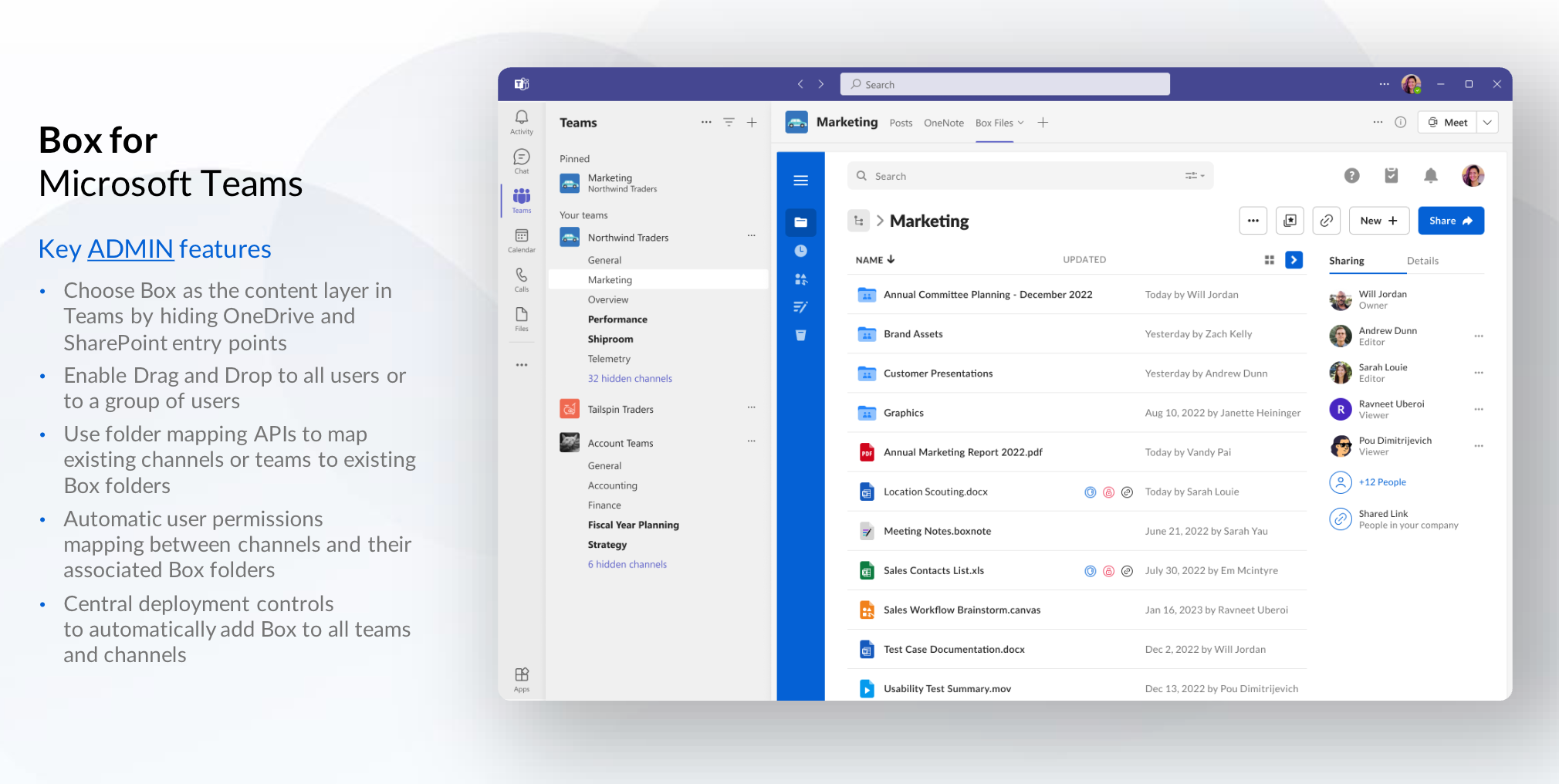Open Box help question mark icon
The height and width of the screenshot is (784, 1559).
[1352, 176]
